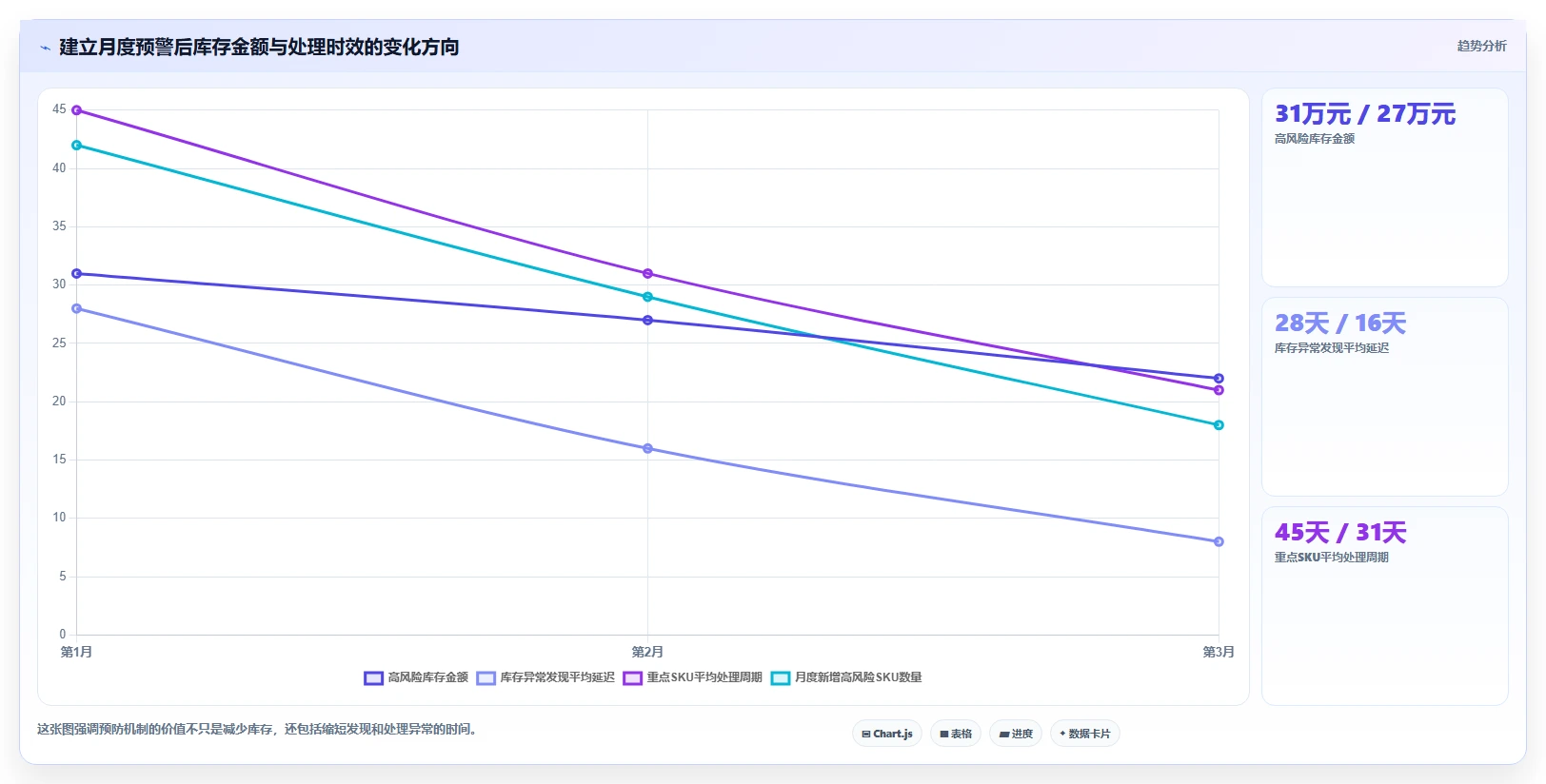Click the 31万元 / 27万元 stat value

[1365, 114]
